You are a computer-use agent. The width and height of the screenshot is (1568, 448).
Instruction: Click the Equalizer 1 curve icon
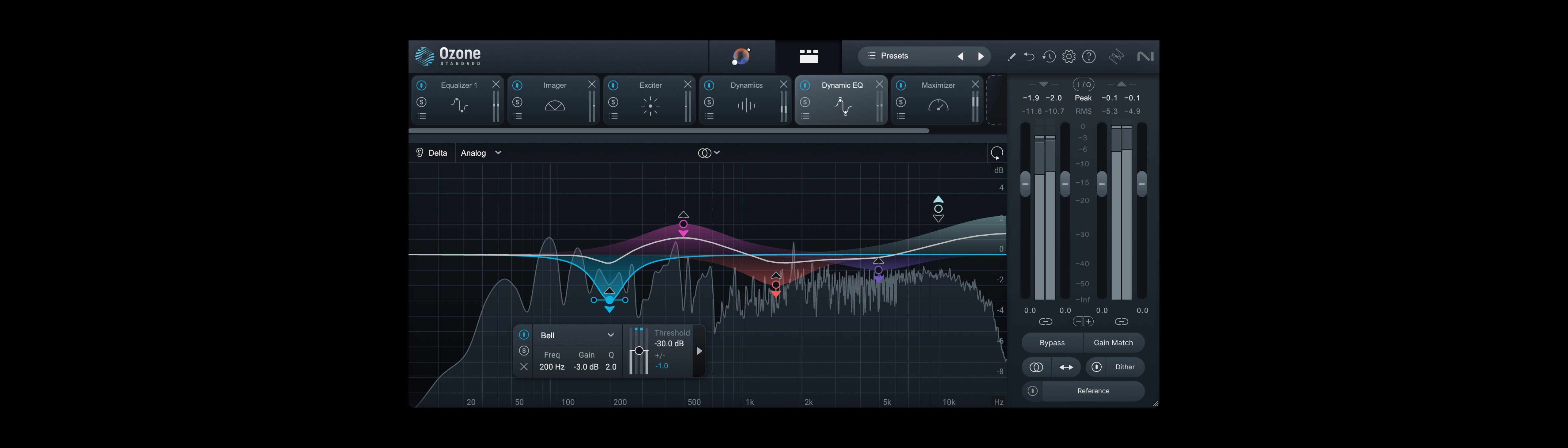[459, 105]
